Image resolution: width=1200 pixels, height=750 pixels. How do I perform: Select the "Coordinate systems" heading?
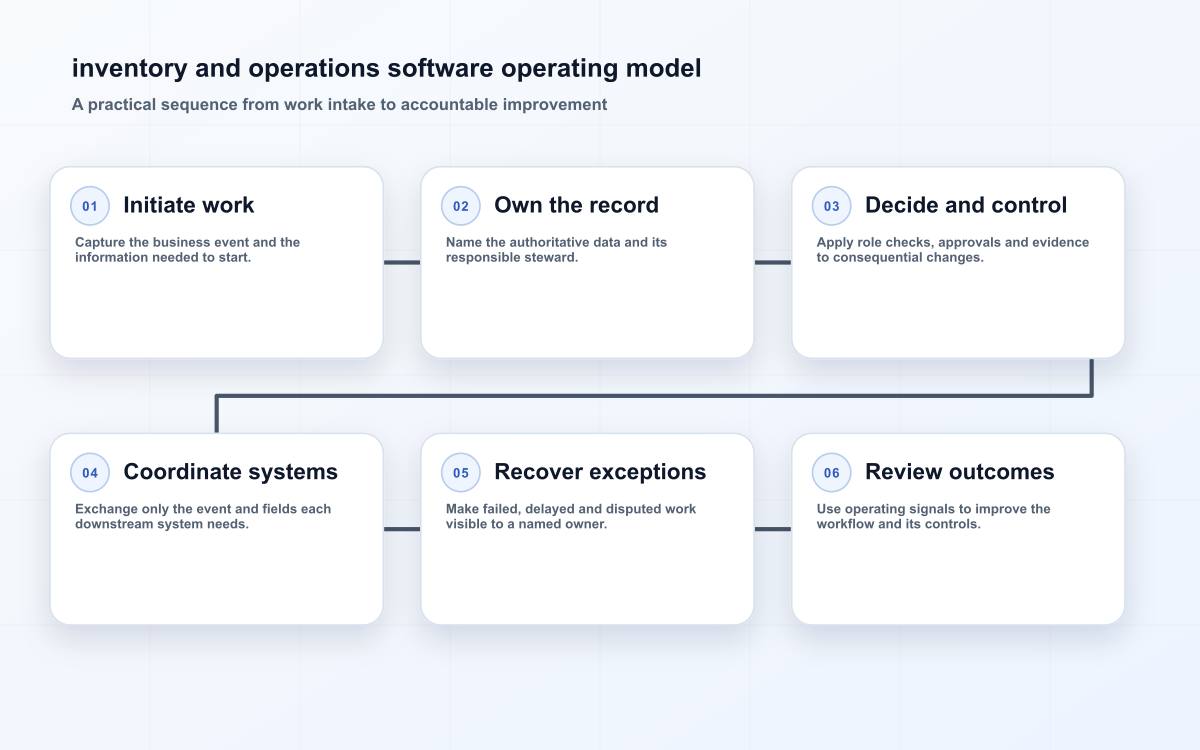point(230,472)
